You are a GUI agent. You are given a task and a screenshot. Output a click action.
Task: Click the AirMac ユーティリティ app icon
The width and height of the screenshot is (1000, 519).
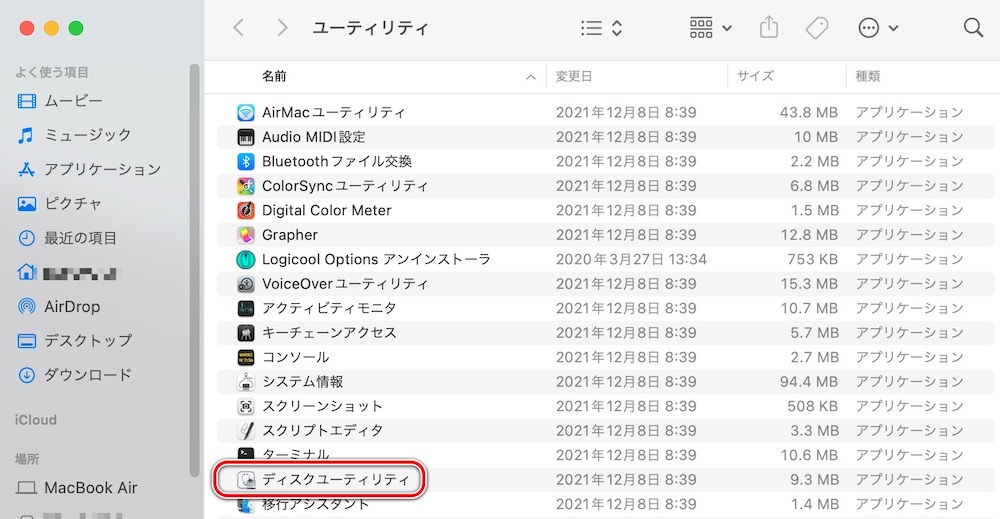pyautogui.click(x=246, y=113)
